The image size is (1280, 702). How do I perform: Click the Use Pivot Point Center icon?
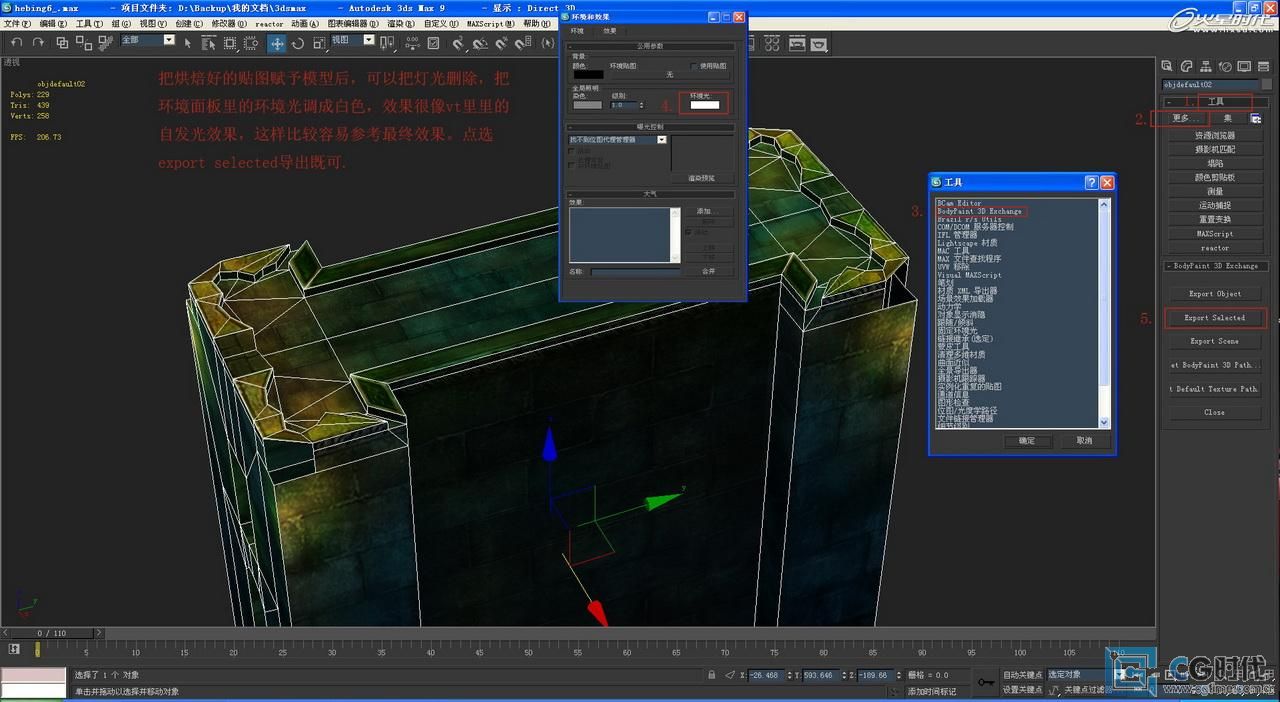pos(387,43)
